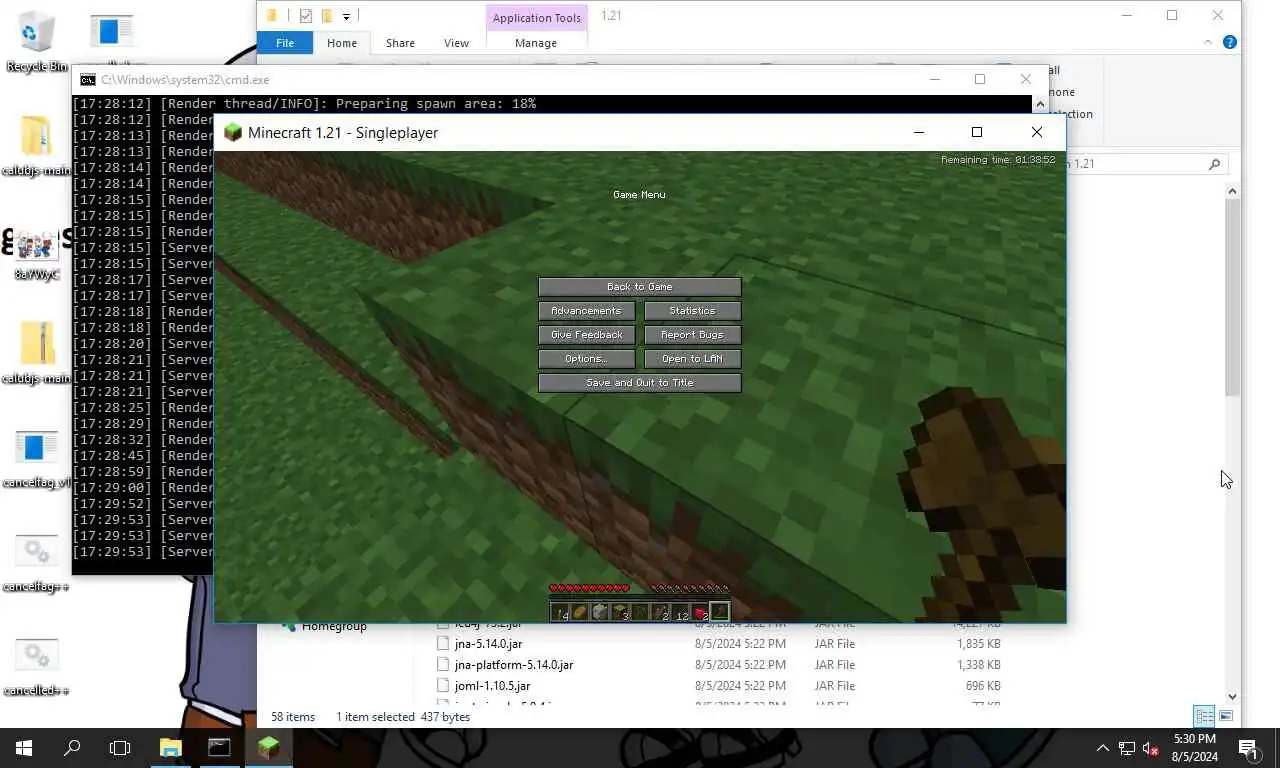Click Command Prompt taskbar icon
The image size is (1280, 768).
(219, 748)
